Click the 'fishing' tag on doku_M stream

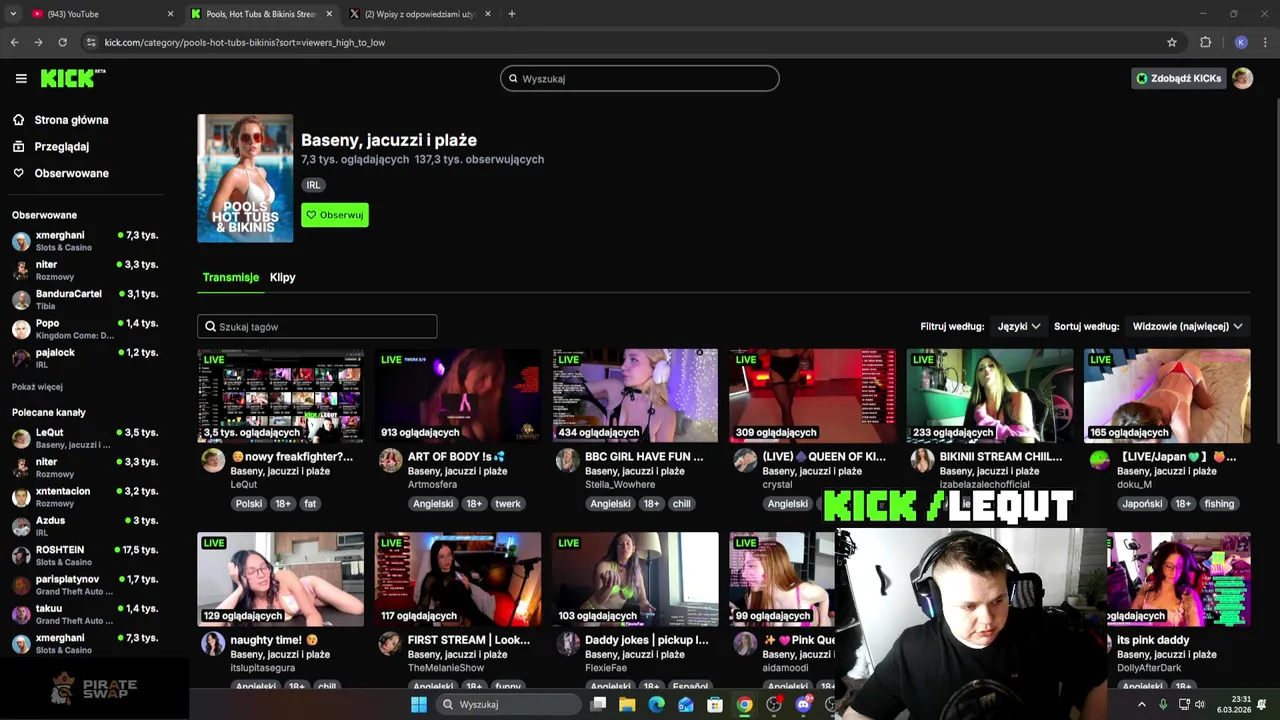1219,504
